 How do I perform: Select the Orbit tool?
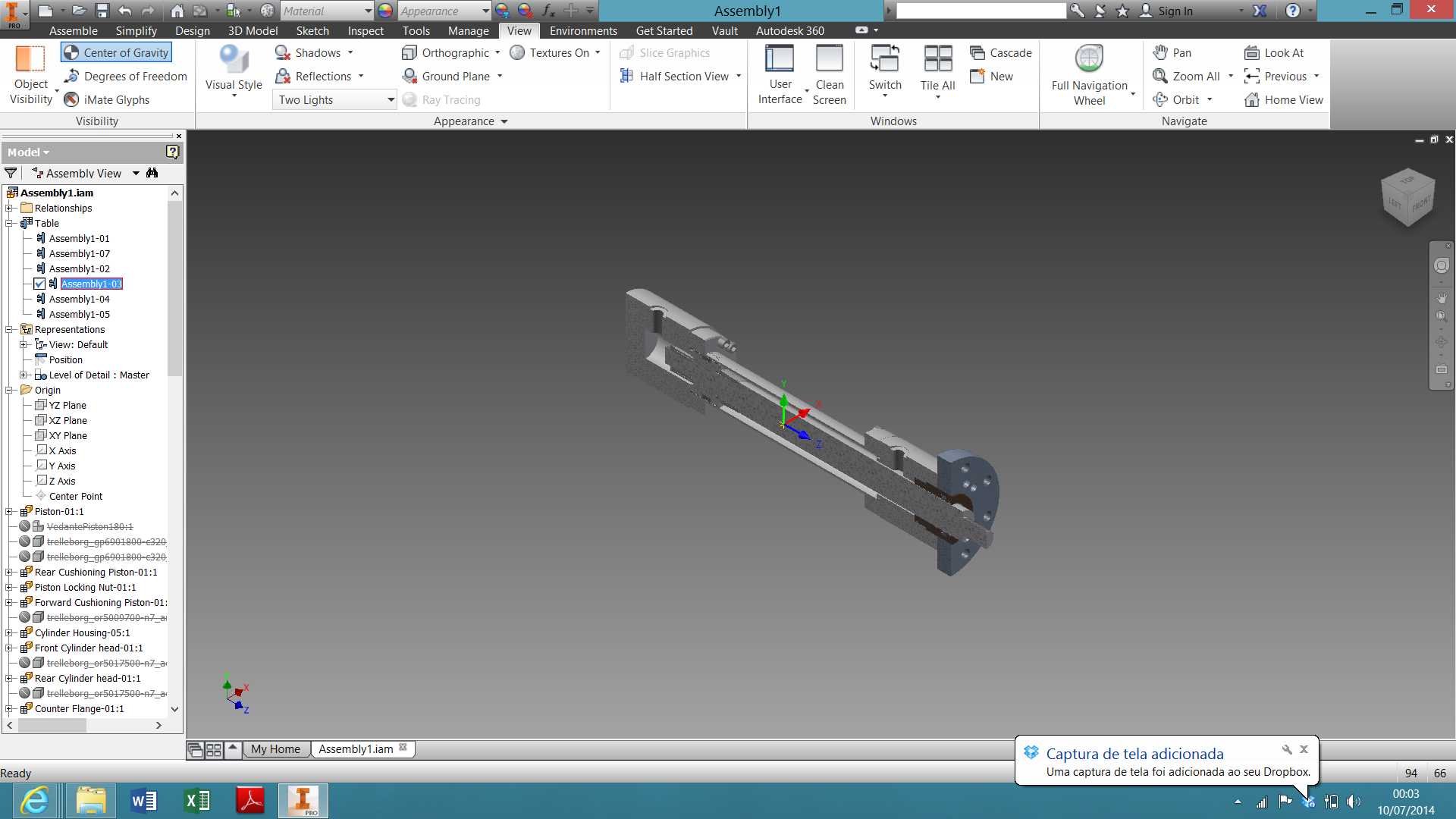pyautogui.click(x=1177, y=99)
